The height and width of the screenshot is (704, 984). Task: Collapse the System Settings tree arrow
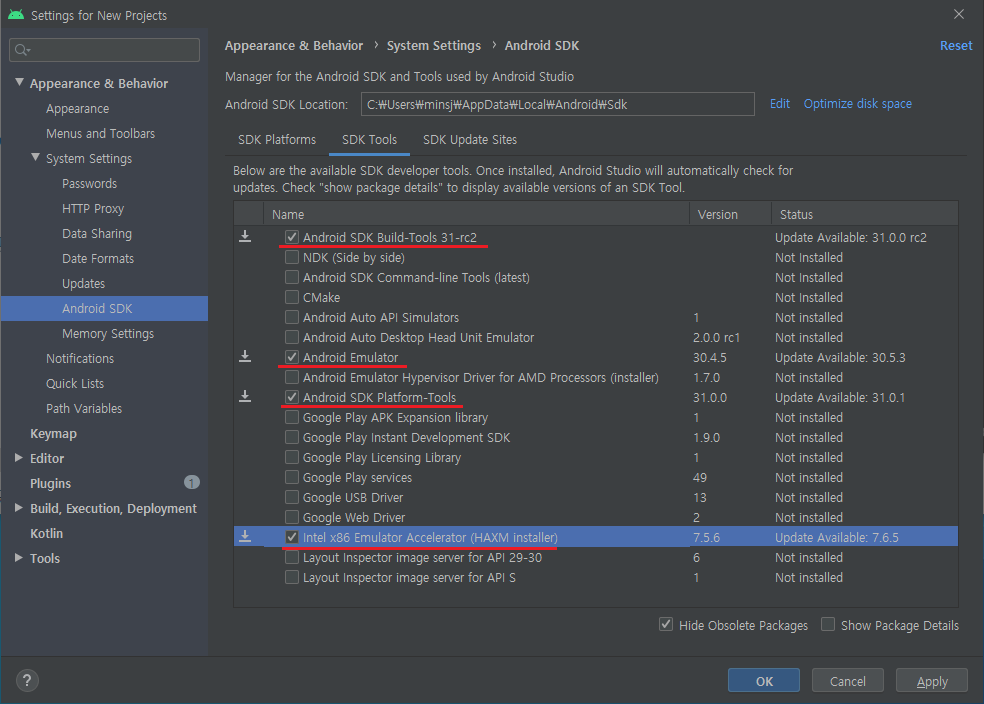tap(36, 157)
